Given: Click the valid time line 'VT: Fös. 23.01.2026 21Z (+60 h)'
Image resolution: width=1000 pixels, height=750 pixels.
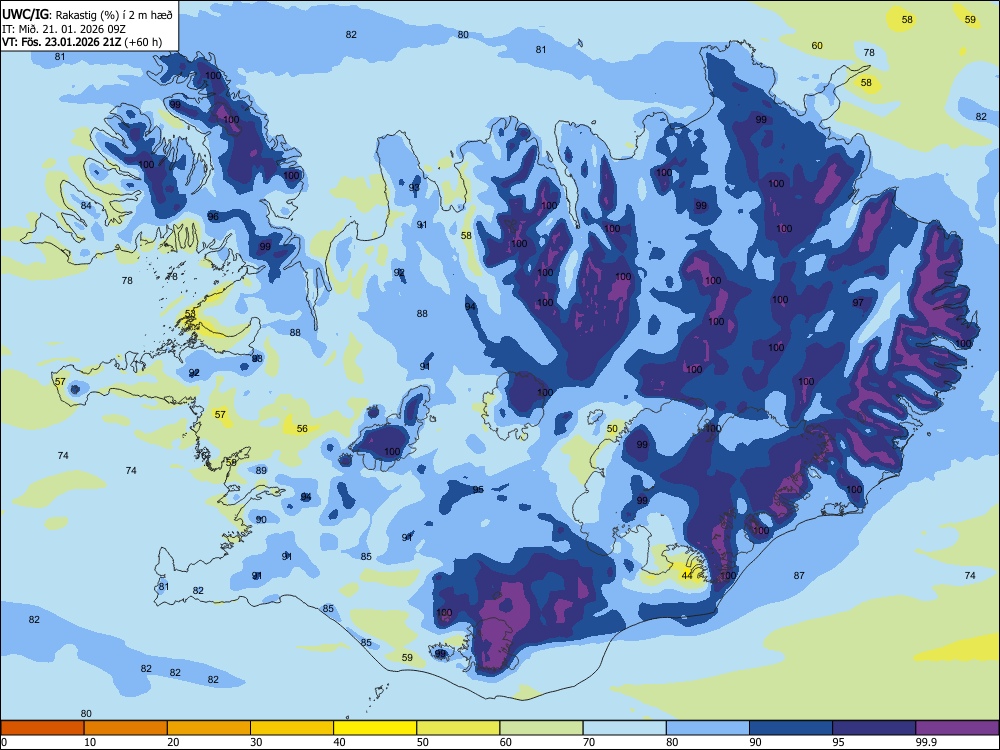Looking at the screenshot, I should (82, 42).
